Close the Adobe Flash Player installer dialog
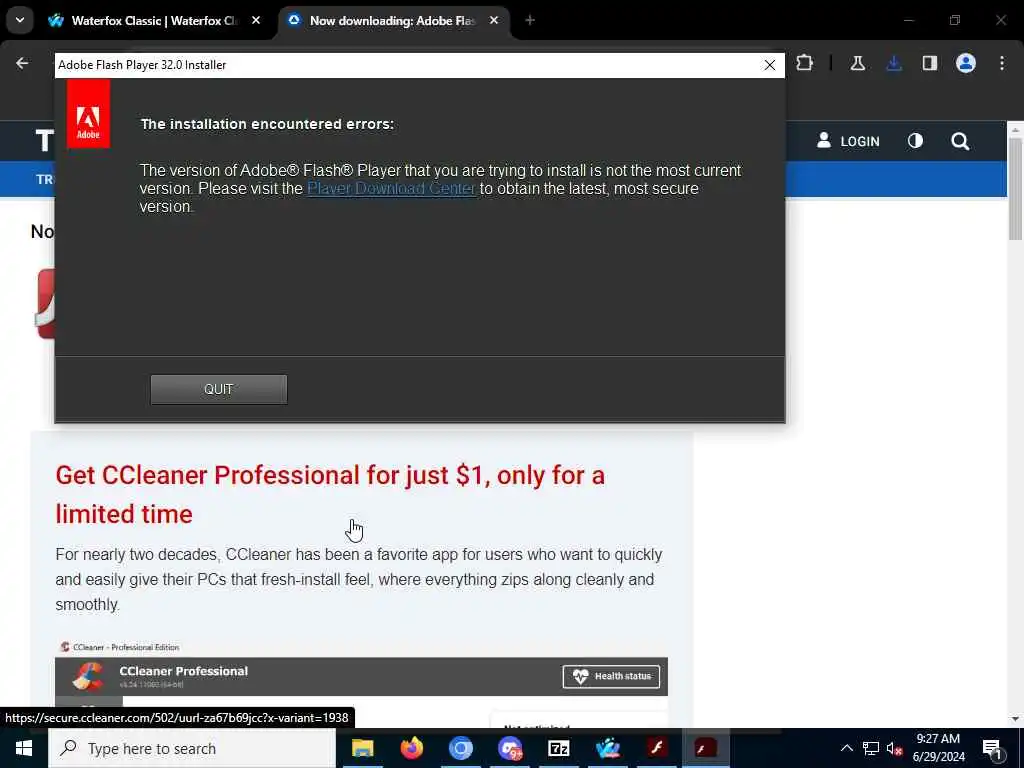Viewport: 1024px width, 768px height. [770, 65]
